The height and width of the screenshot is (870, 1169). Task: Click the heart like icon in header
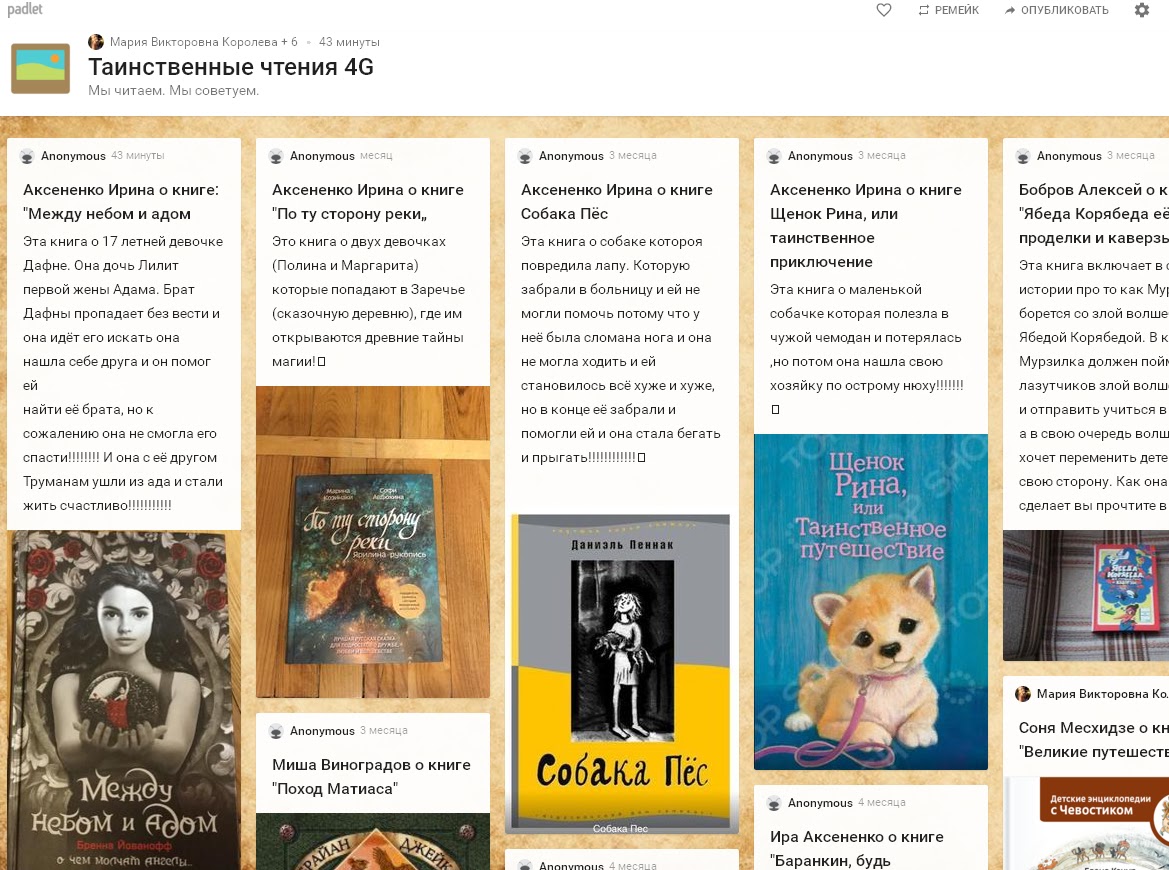tap(883, 10)
